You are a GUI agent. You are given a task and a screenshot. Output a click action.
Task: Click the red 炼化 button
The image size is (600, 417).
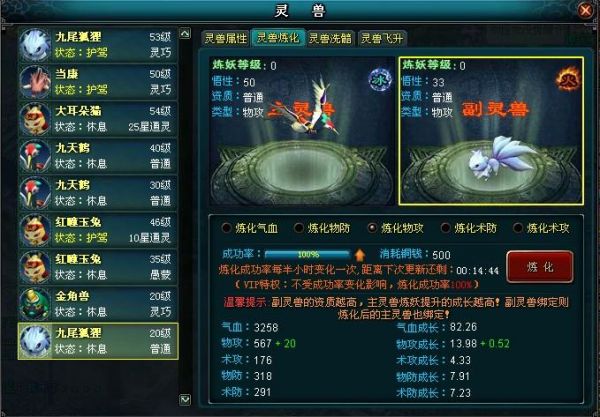(x=540, y=267)
